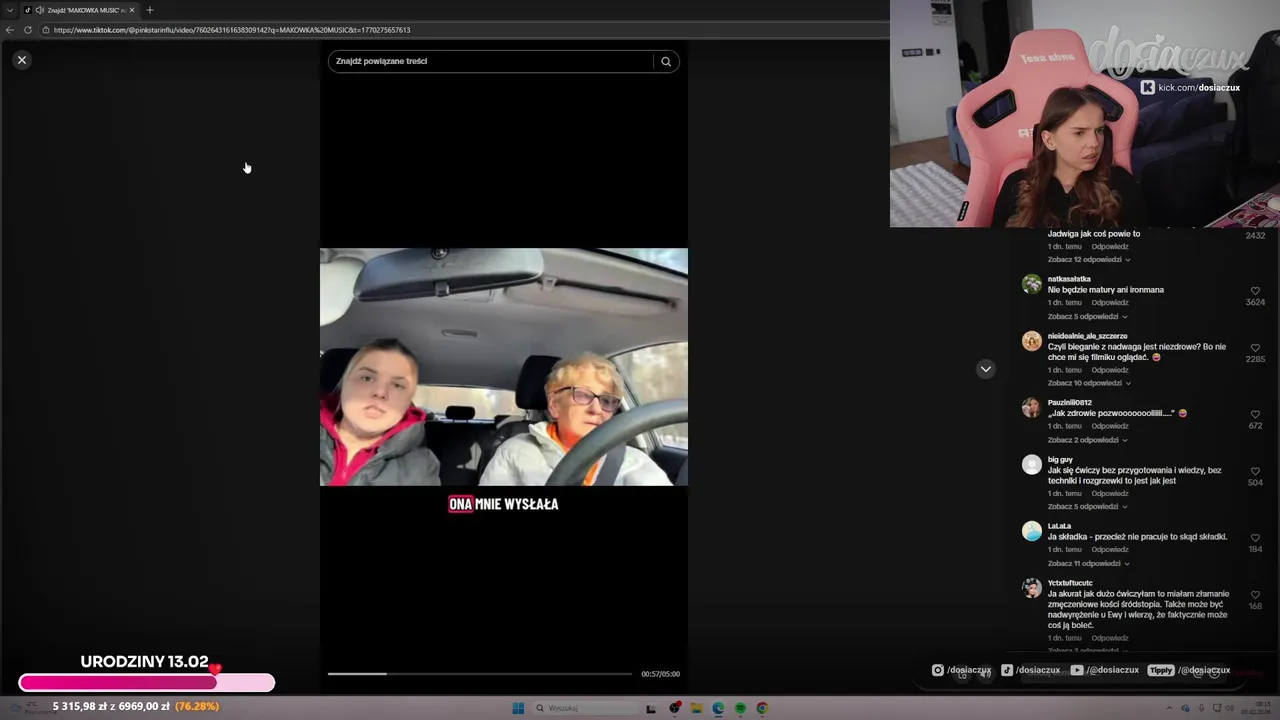Go to next video with down chevron
Image resolution: width=1280 pixels, height=720 pixels.
pos(985,369)
